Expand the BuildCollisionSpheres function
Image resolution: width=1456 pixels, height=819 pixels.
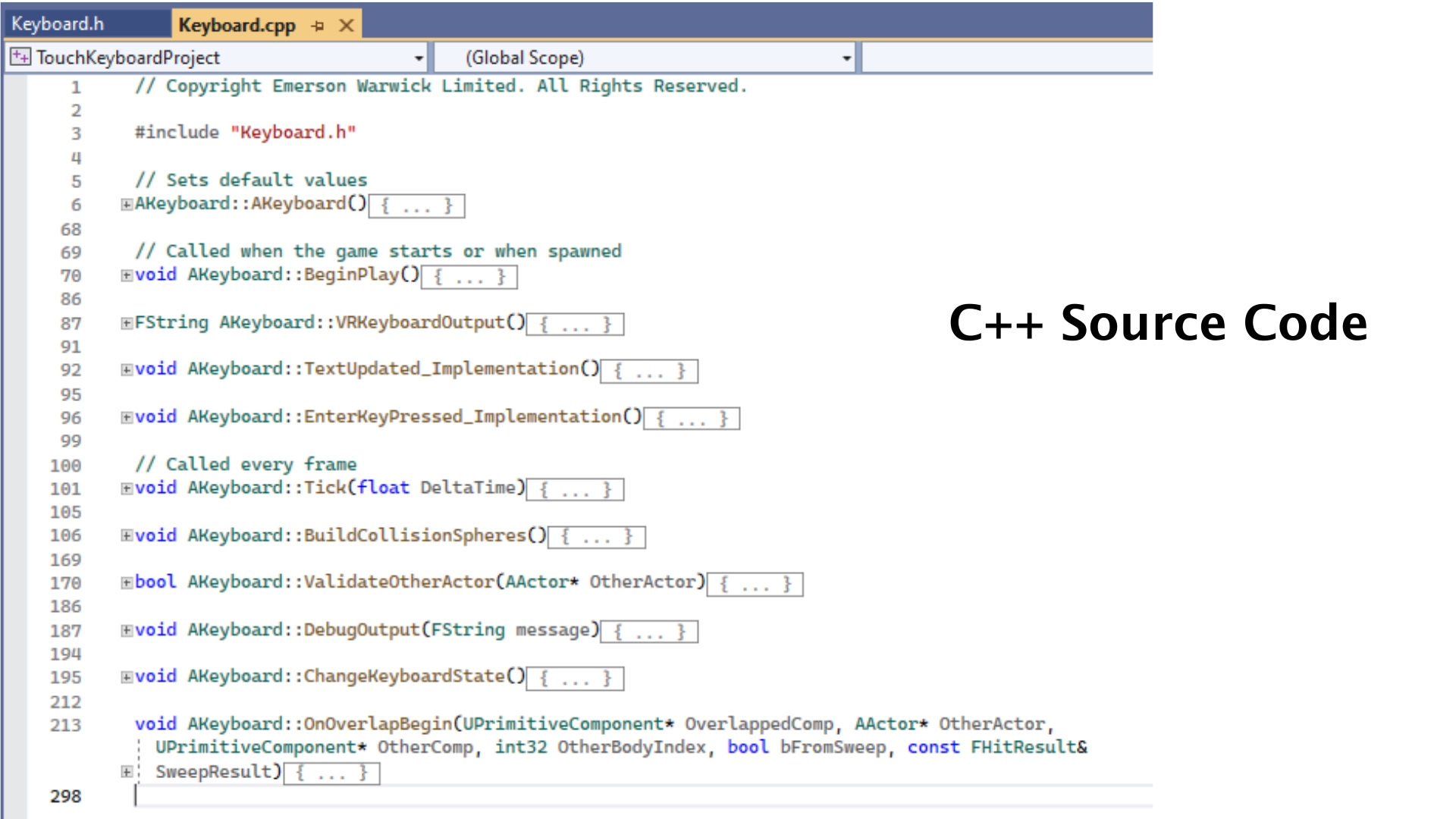[x=127, y=535]
